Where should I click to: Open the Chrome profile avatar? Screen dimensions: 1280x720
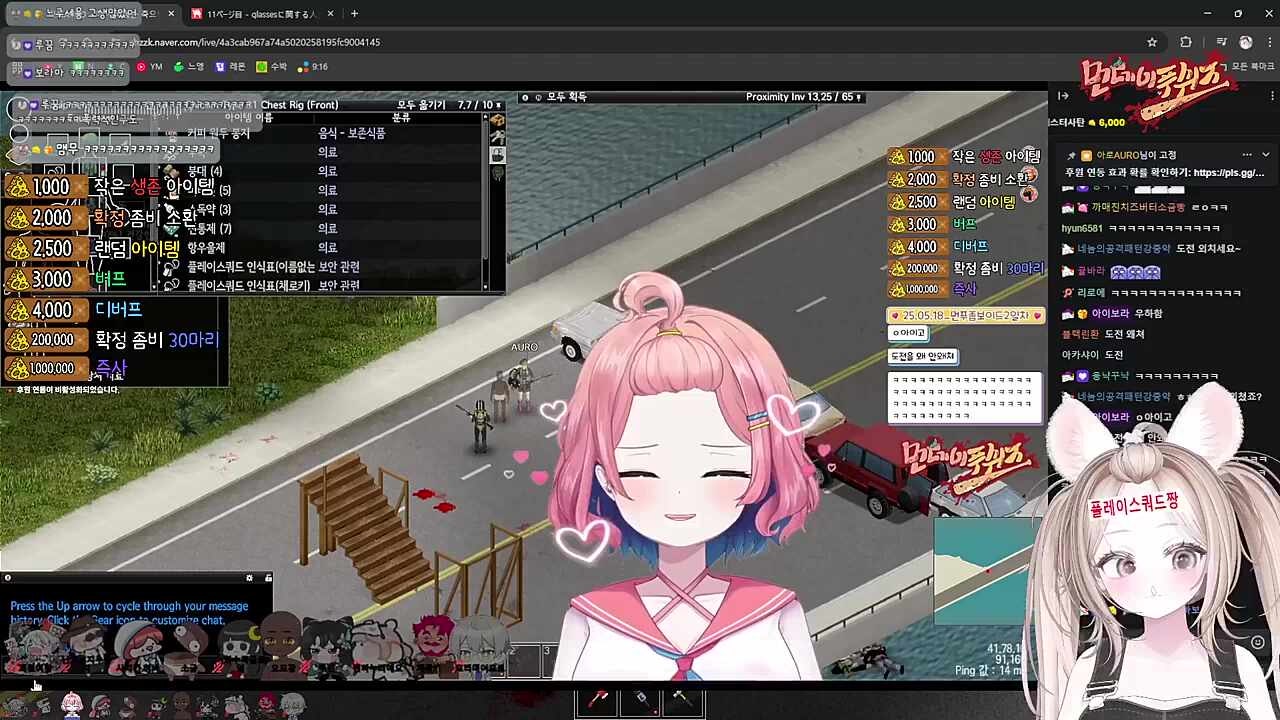(x=1246, y=42)
